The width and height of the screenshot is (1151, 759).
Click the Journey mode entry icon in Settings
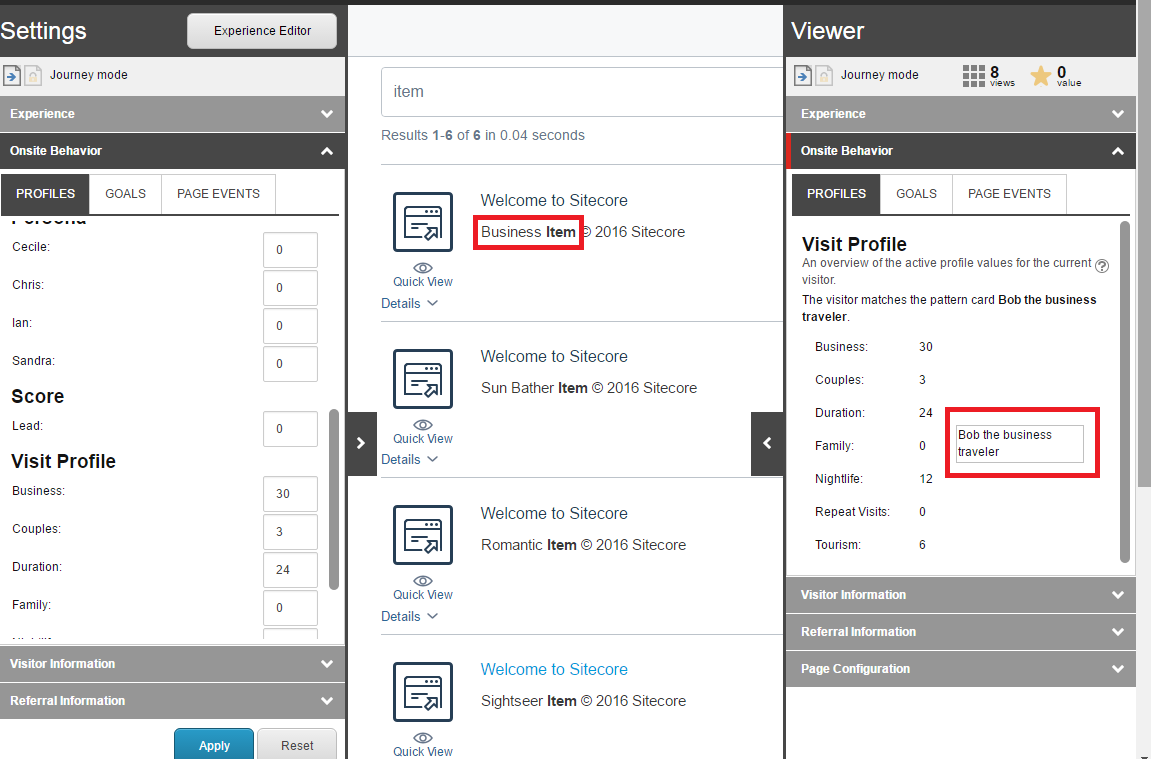click(12, 75)
